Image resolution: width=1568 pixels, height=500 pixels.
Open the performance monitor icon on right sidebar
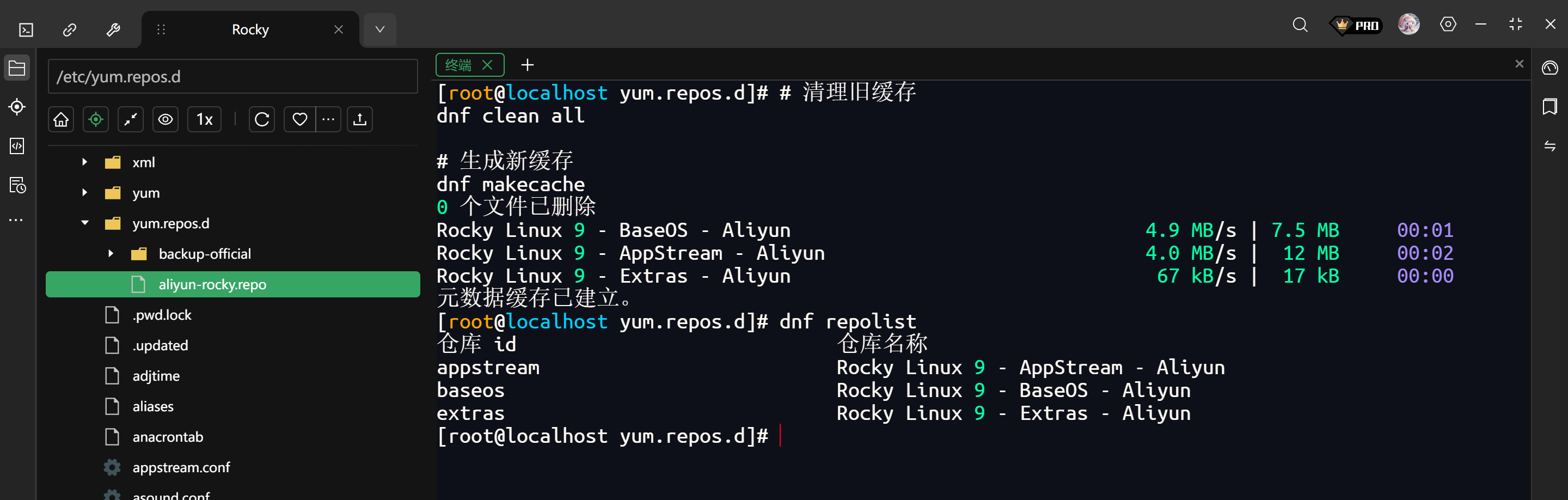[x=1549, y=68]
